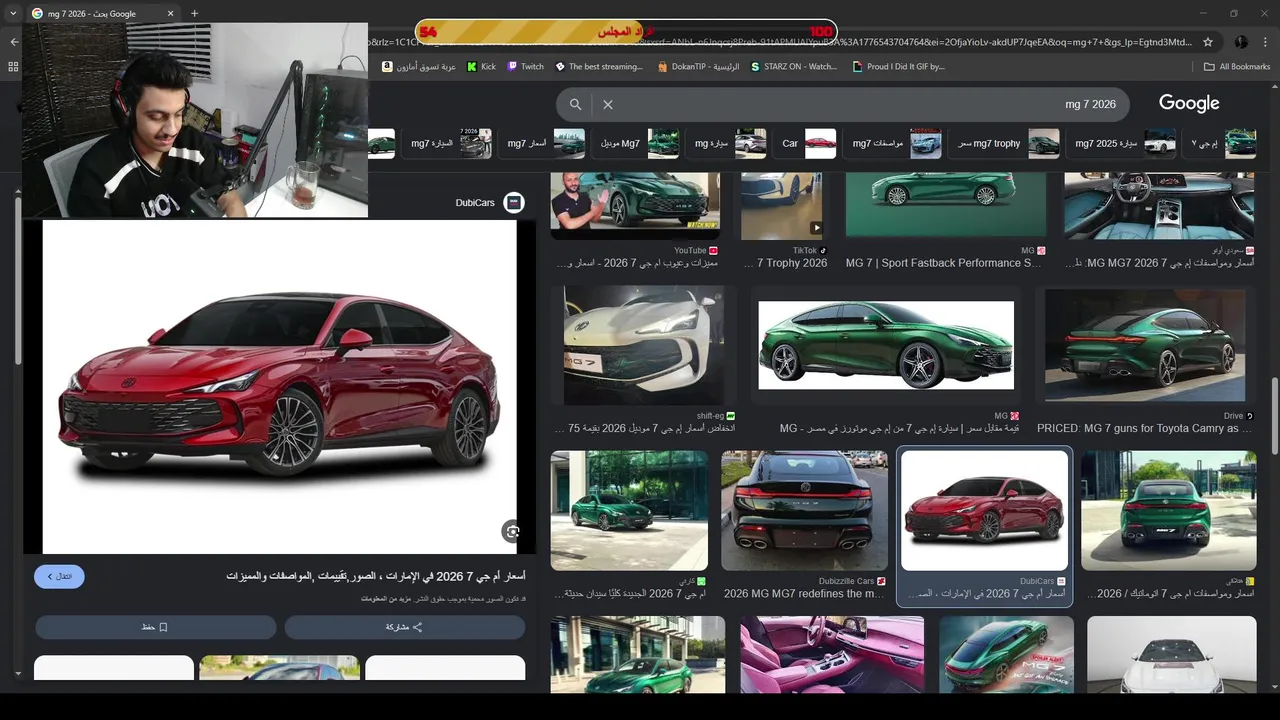Open the tab search chevron button
Screen dimensions: 1280x720
click(13, 14)
